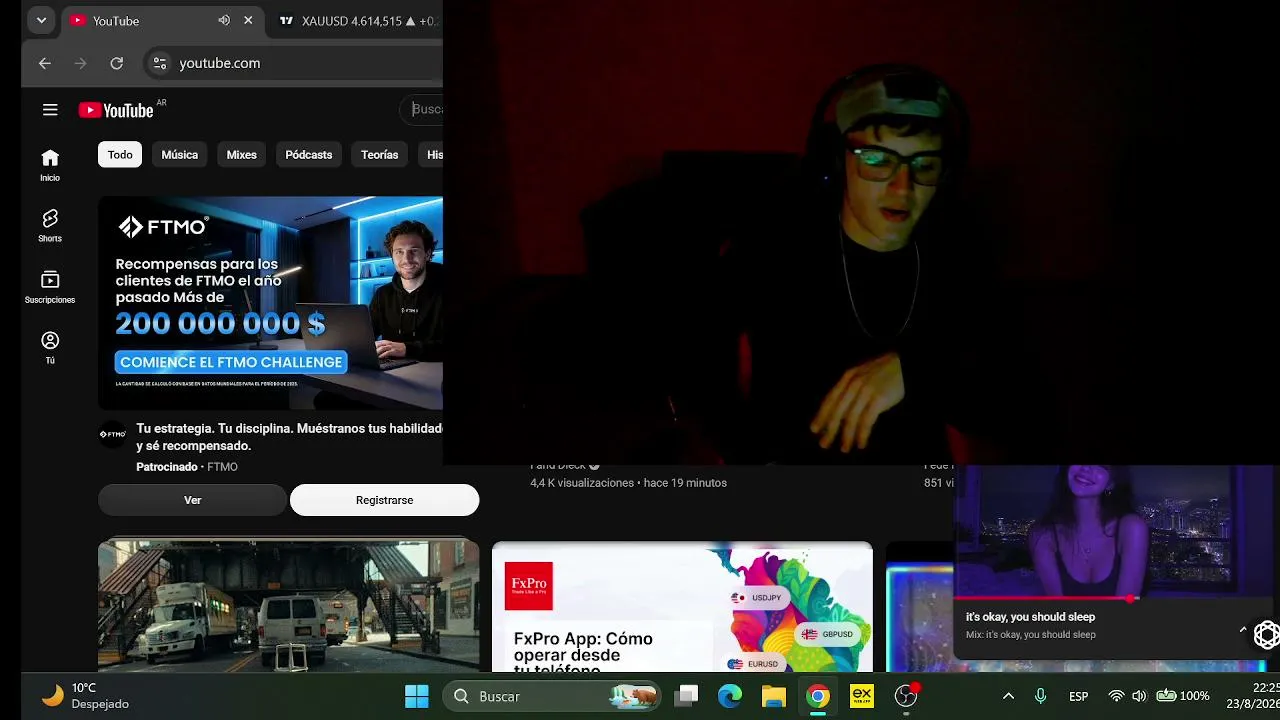Open miniplayer title 'it's okay, you should sleep'

[x=1030, y=617]
